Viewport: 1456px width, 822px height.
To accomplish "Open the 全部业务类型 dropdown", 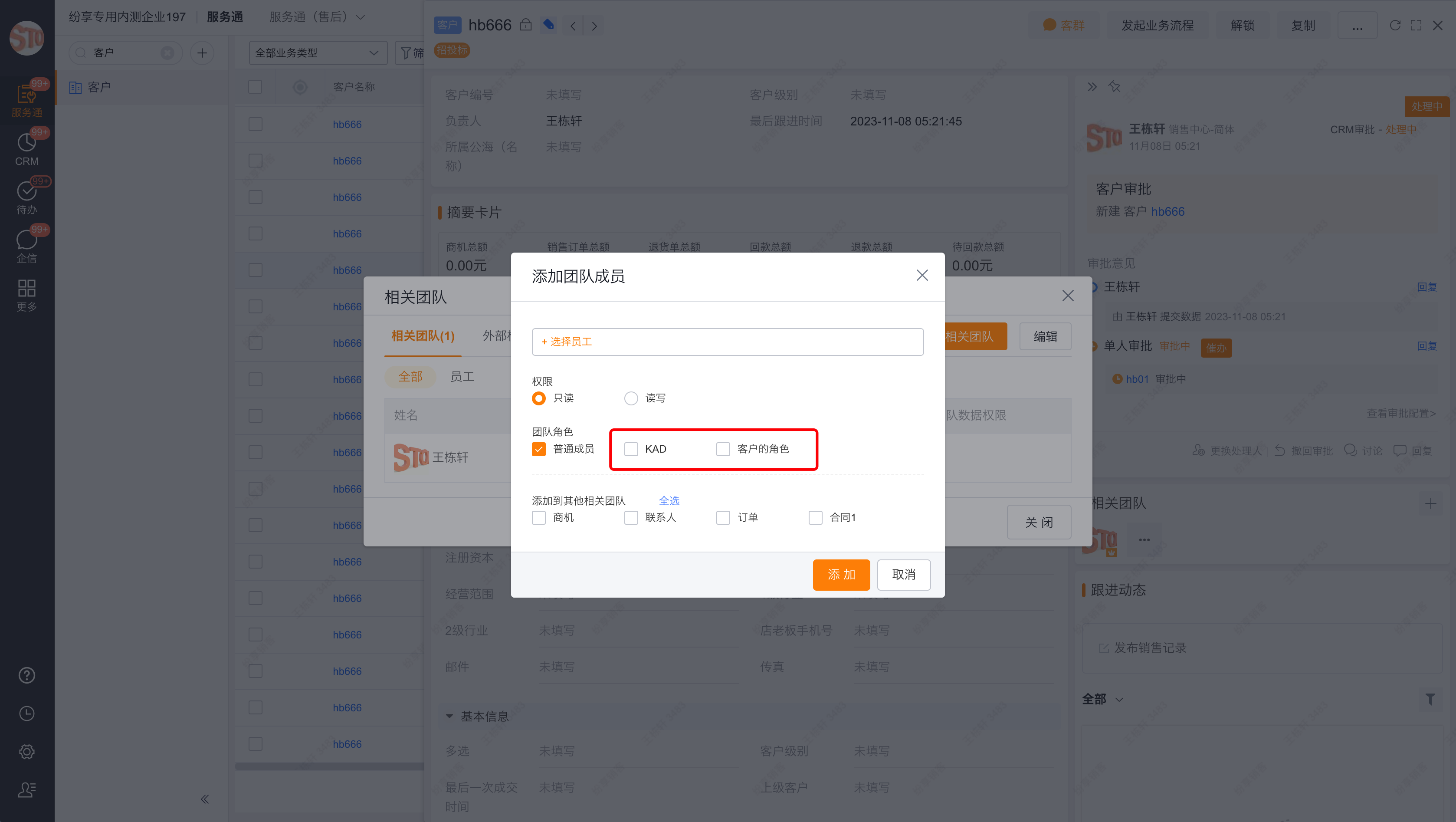I will 318,53.
